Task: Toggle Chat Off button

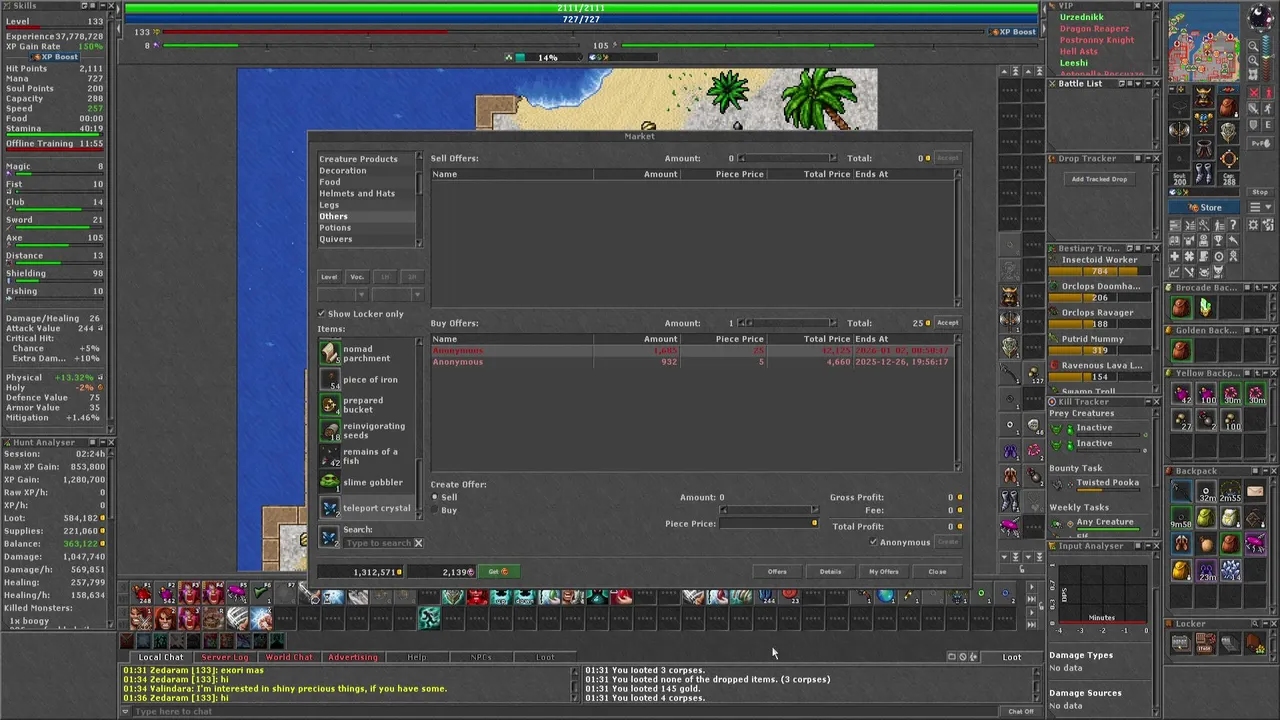Action: point(1020,711)
